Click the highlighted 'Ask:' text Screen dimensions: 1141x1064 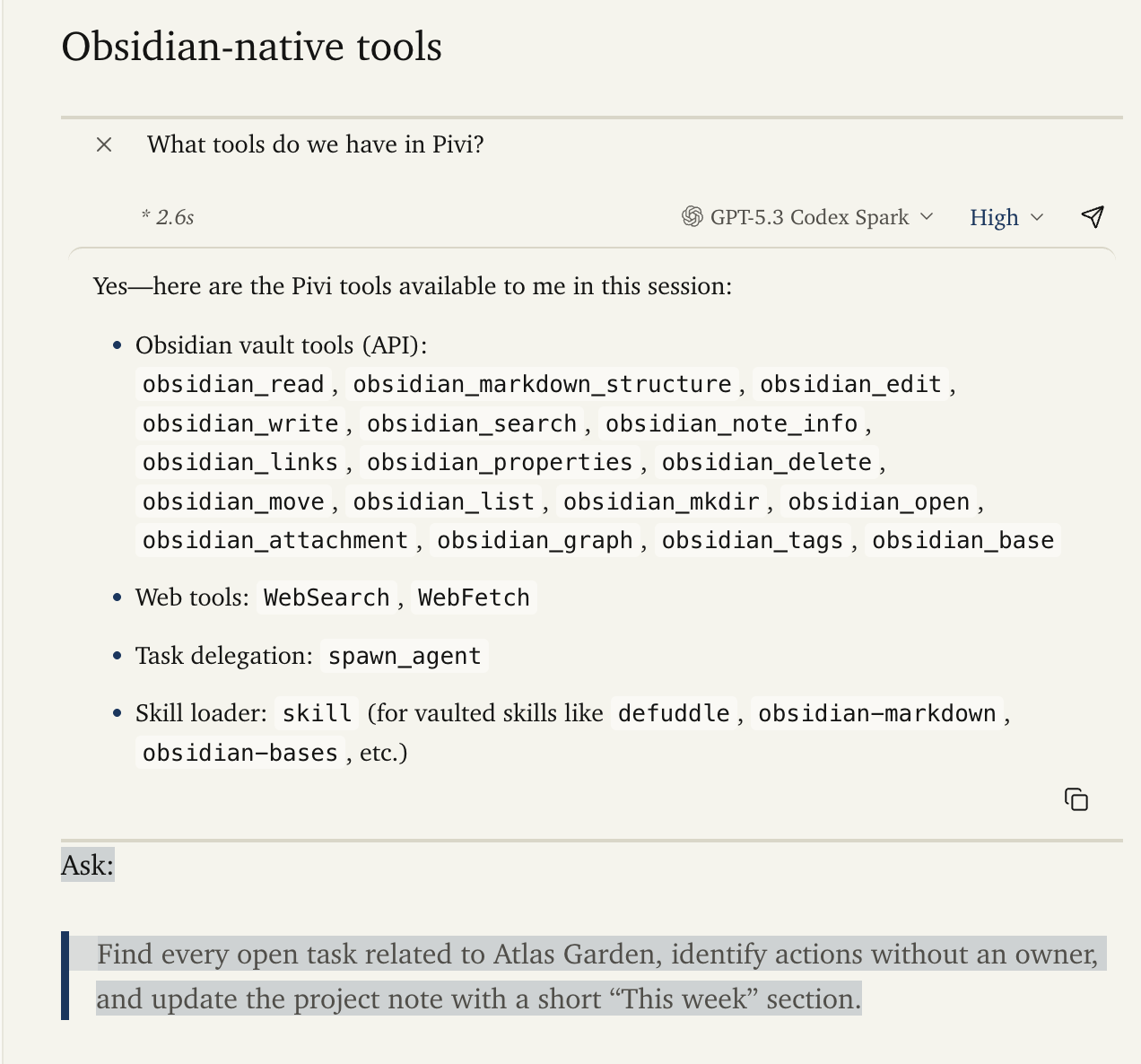click(x=88, y=865)
